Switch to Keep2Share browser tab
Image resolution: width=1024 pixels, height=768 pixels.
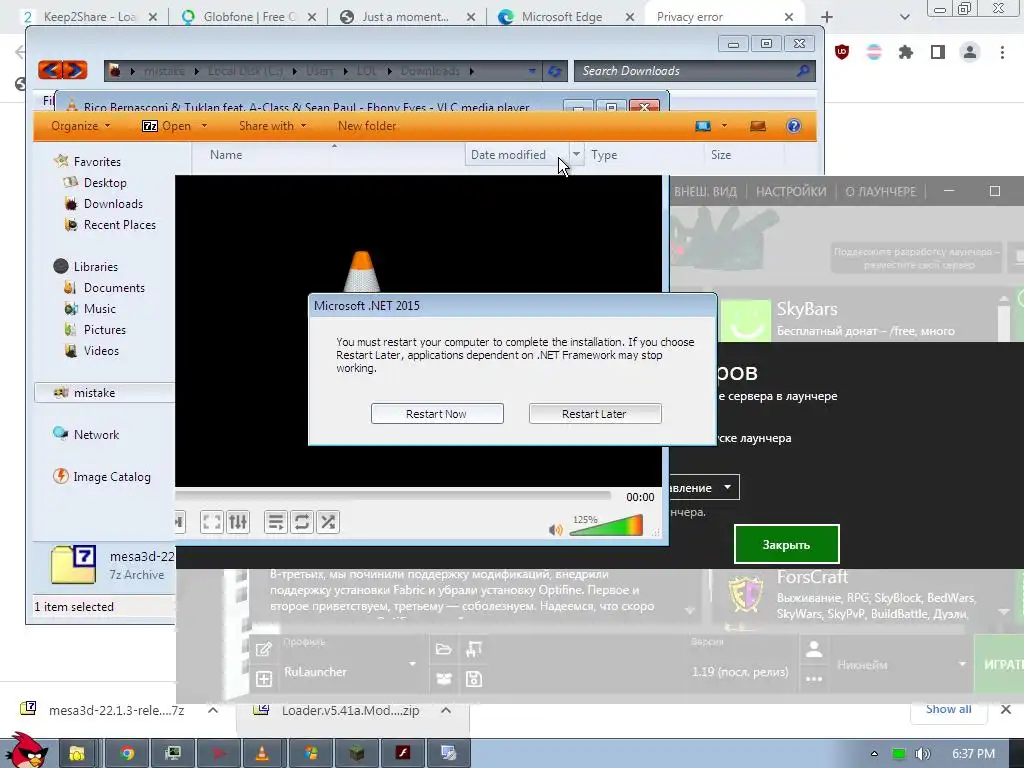(x=89, y=17)
